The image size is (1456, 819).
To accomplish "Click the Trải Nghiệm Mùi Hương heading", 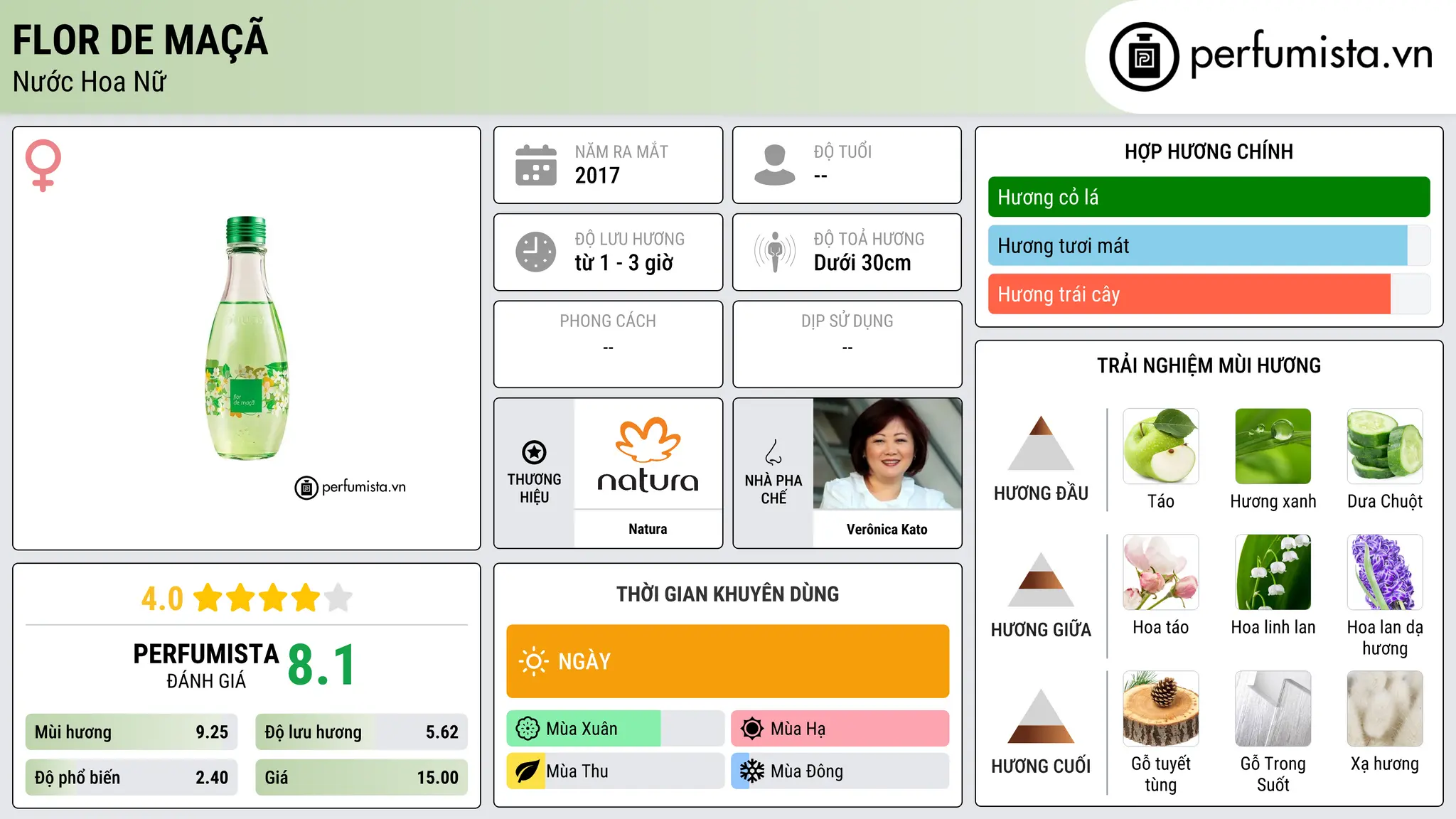I will [1209, 365].
